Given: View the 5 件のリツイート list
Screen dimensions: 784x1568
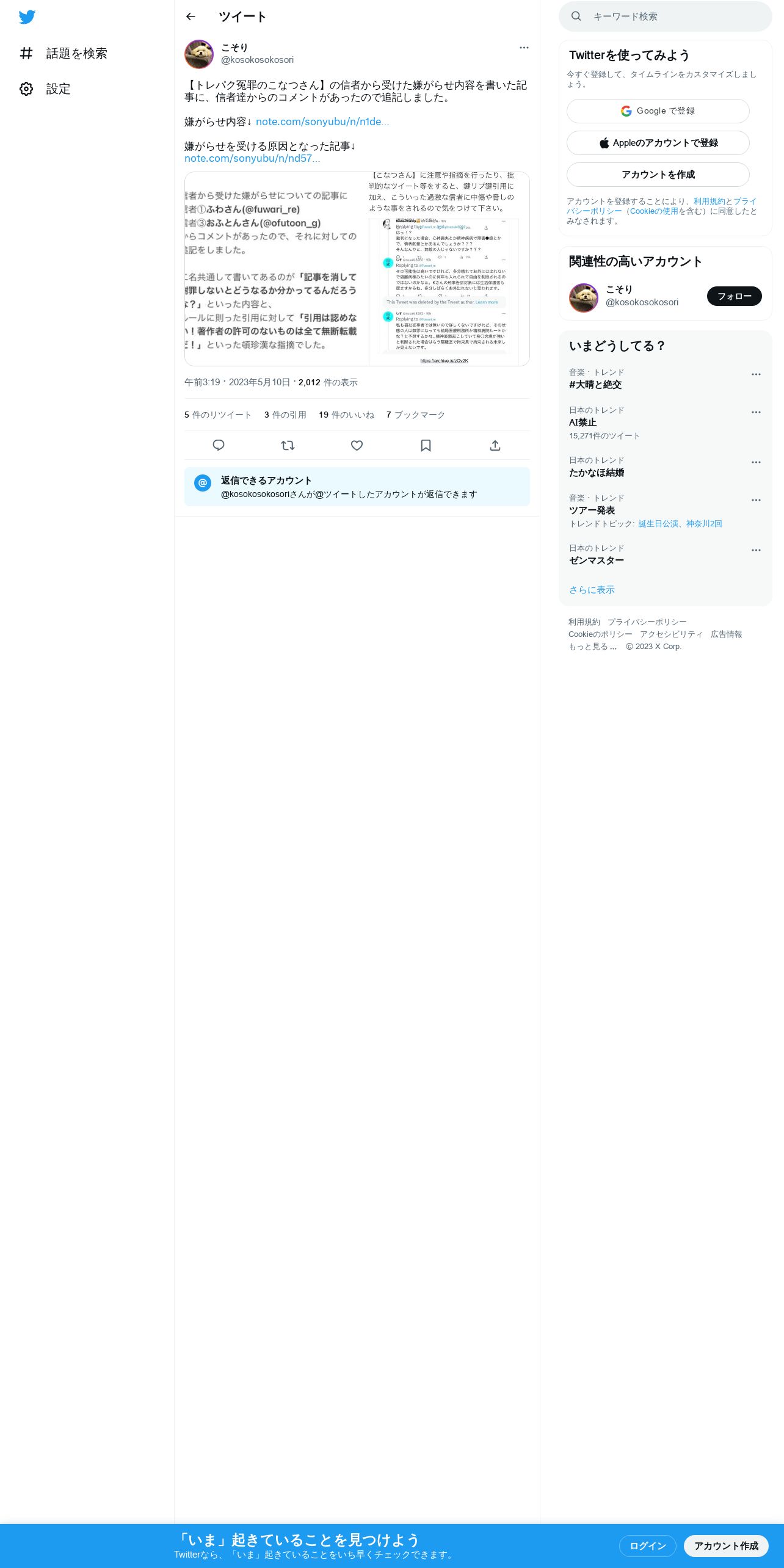Looking at the screenshot, I should coord(218,415).
